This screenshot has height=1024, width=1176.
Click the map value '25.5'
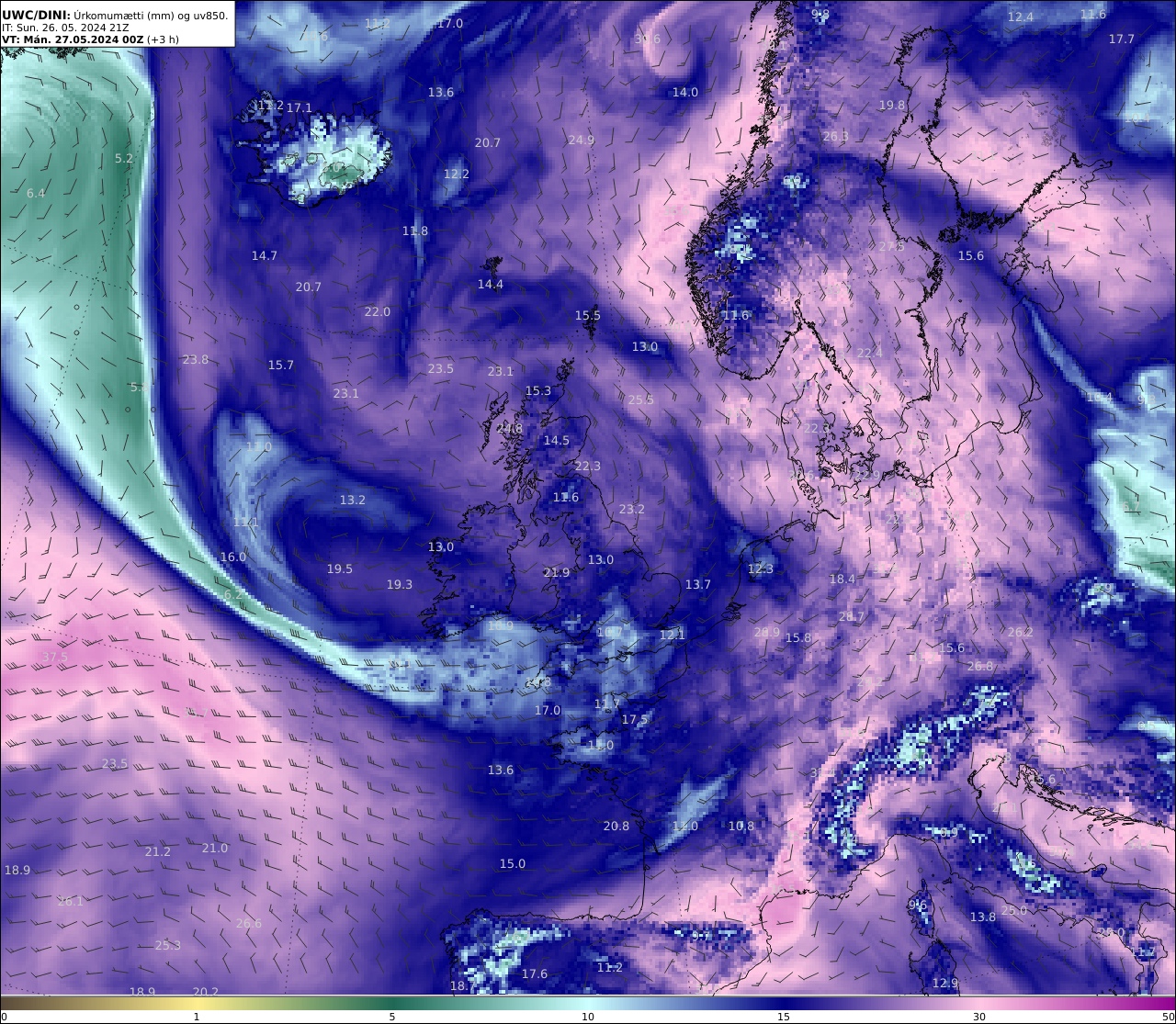[641, 399]
